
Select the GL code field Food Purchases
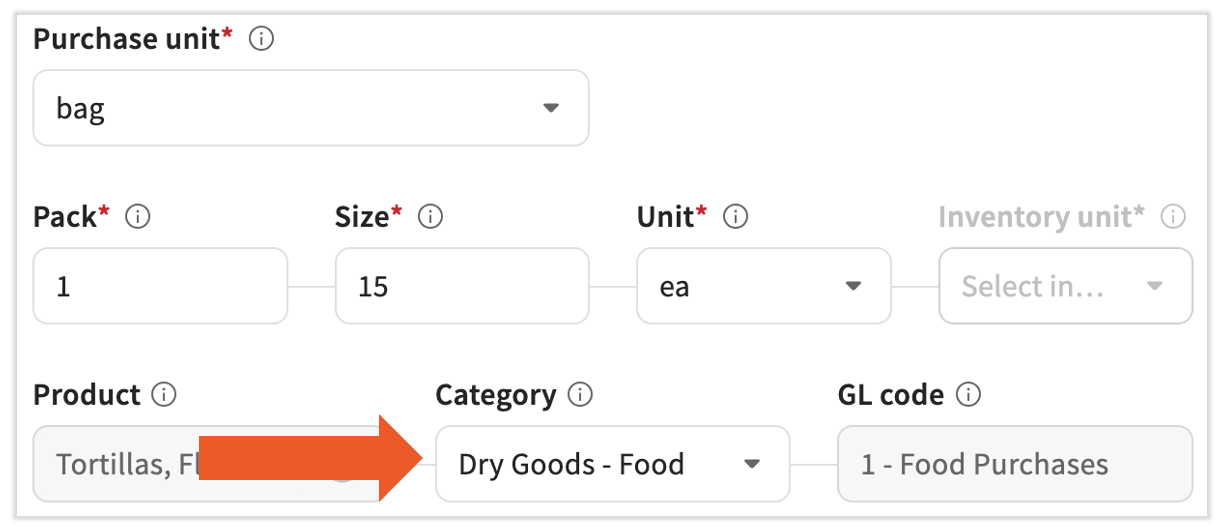coord(1014,464)
